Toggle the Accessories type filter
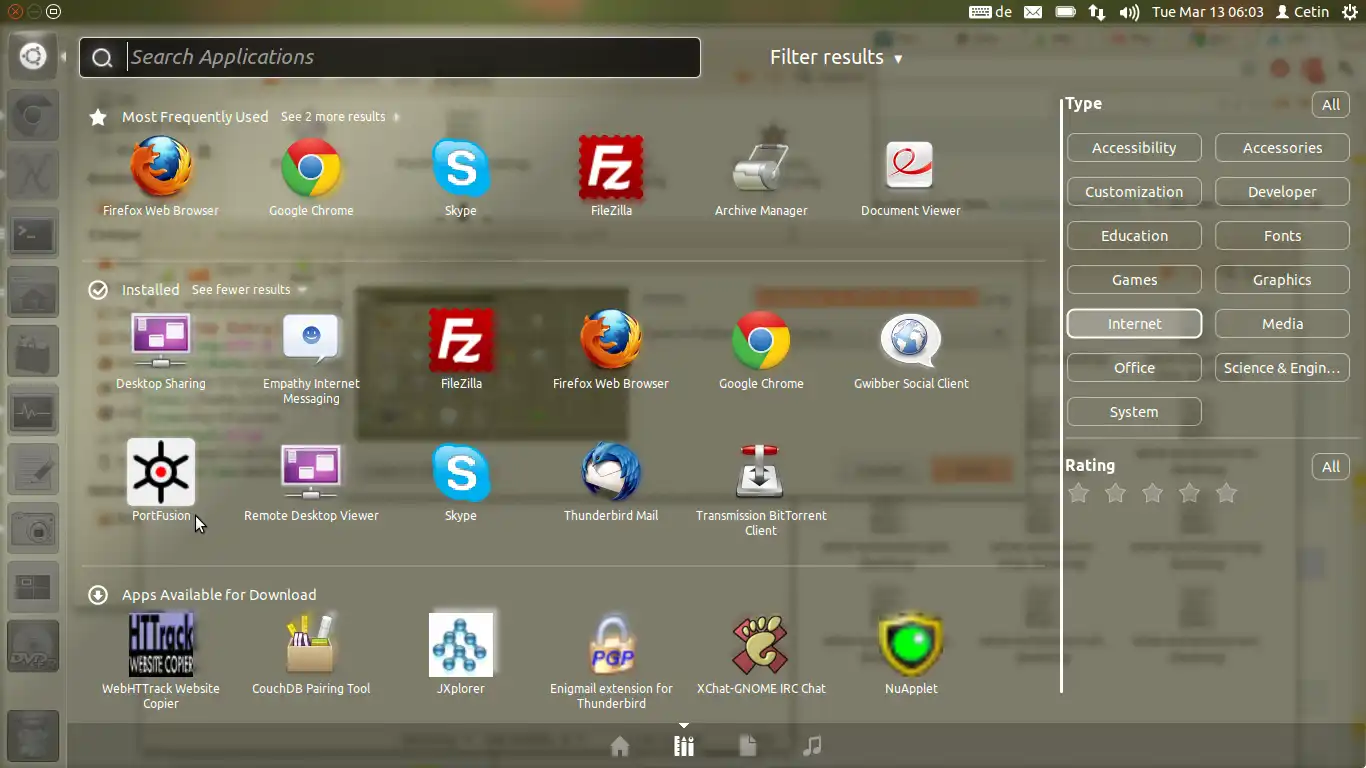Viewport: 1366px width, 768px height. (1282, 148)
